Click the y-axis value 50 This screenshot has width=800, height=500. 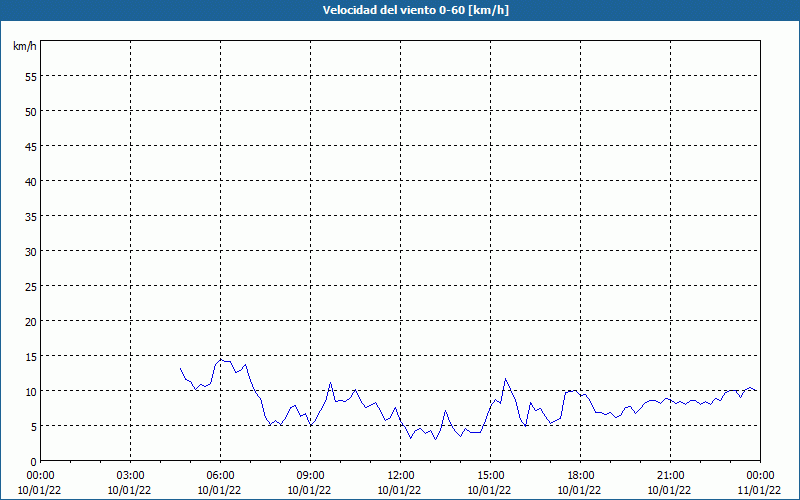pyautogui.click(x=31, y=112)
